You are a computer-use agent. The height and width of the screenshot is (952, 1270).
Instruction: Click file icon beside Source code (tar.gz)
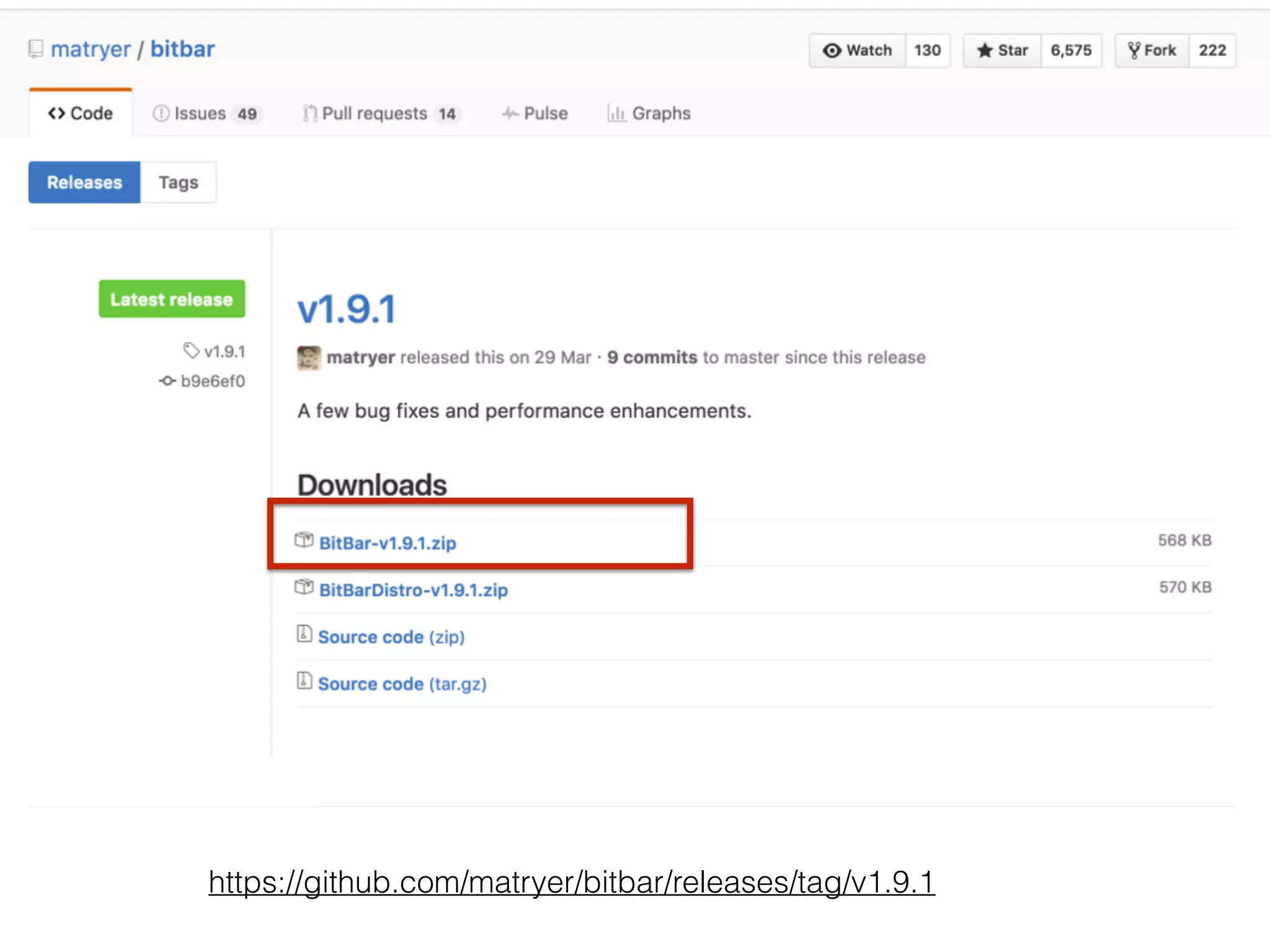pos(304,681)
